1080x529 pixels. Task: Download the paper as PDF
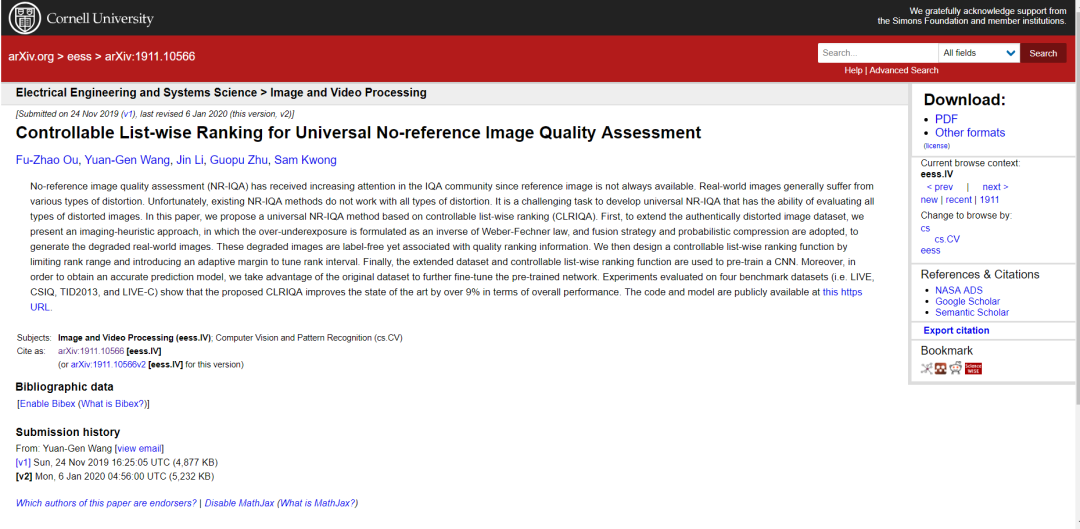[946, 119]
